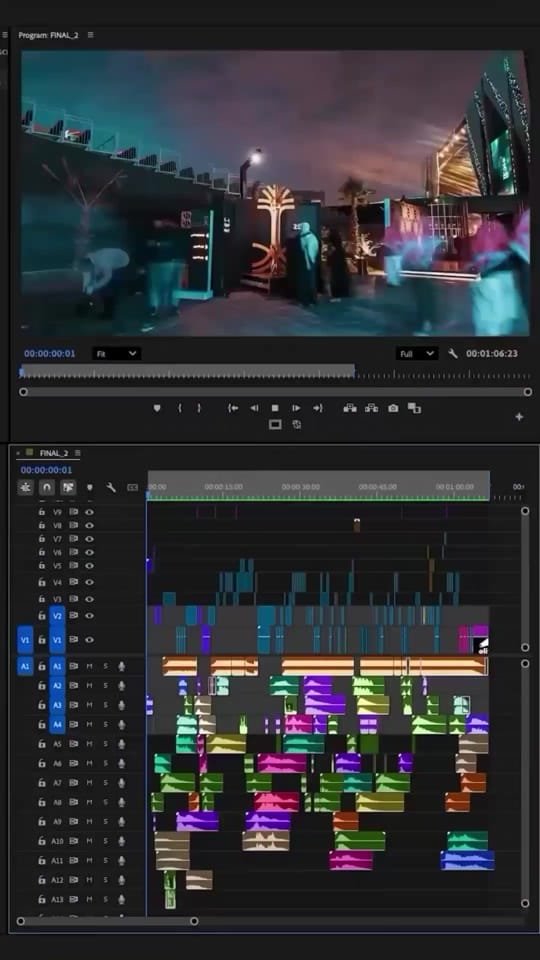540x960 pixels.
Task: Step forward one frame
Action: (296, 408)
